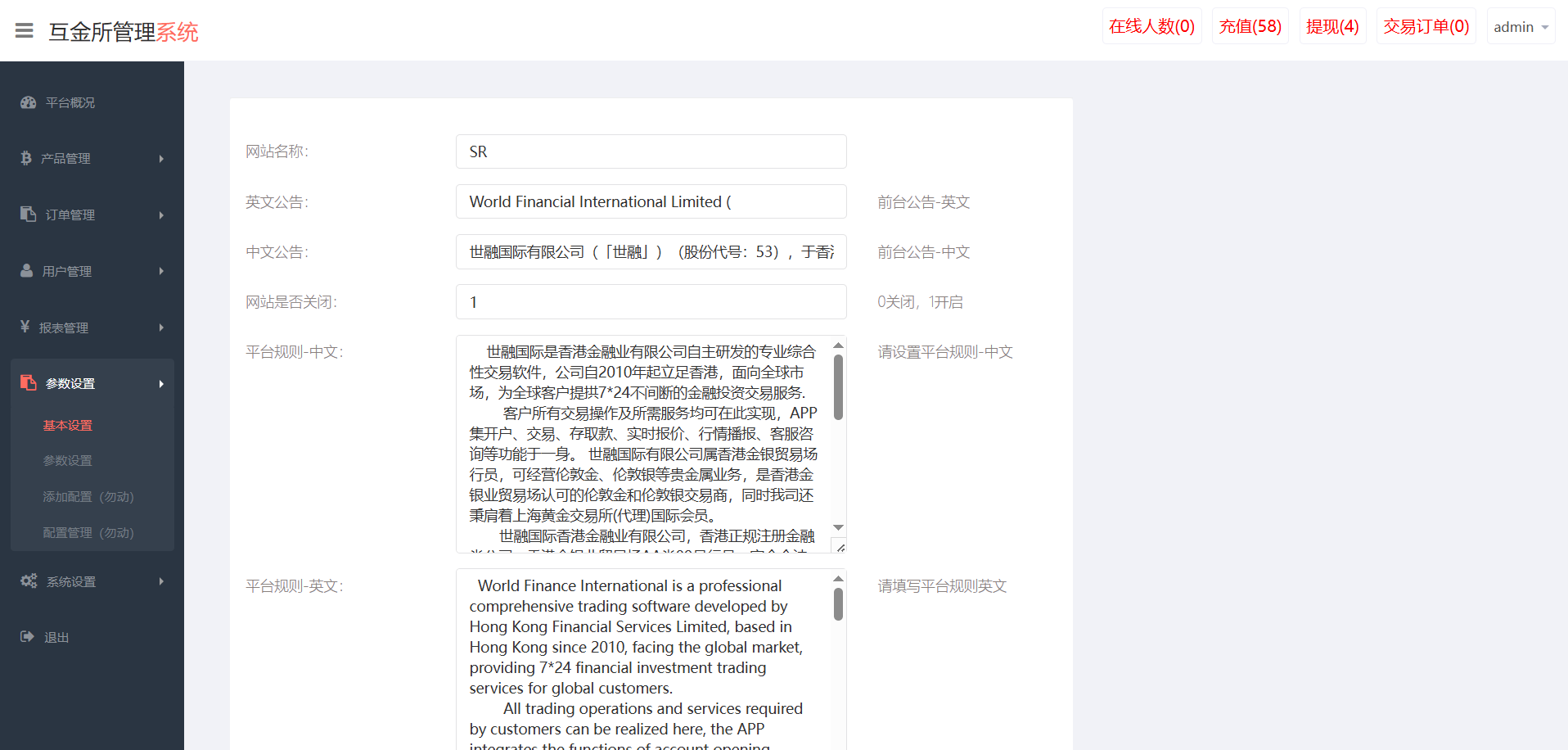This screenshot has width=1568, height=750.
Task: Select 基本设置 in the sidebar
Action: (68, 425)
